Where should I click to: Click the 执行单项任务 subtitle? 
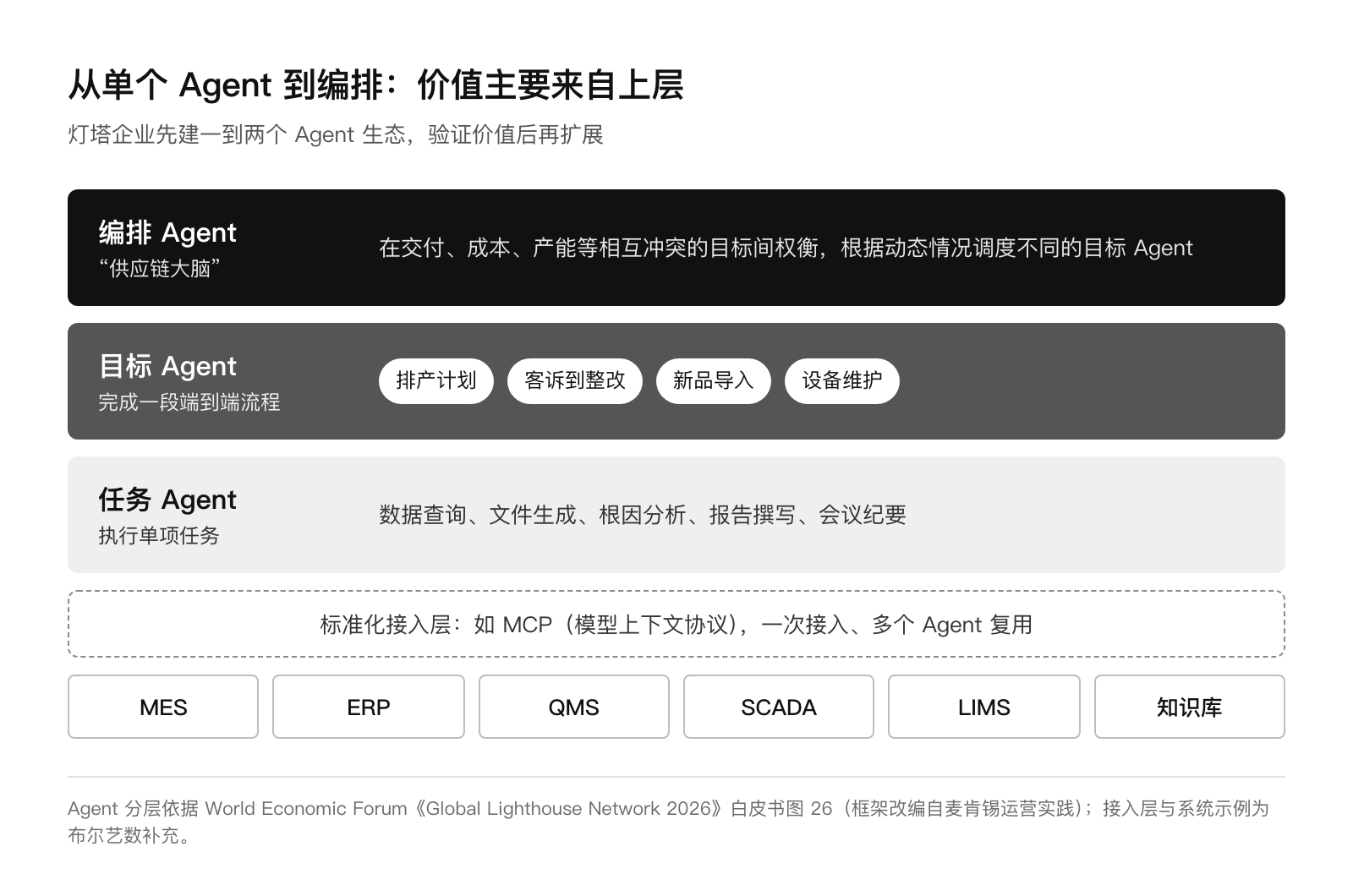(159, 536)
